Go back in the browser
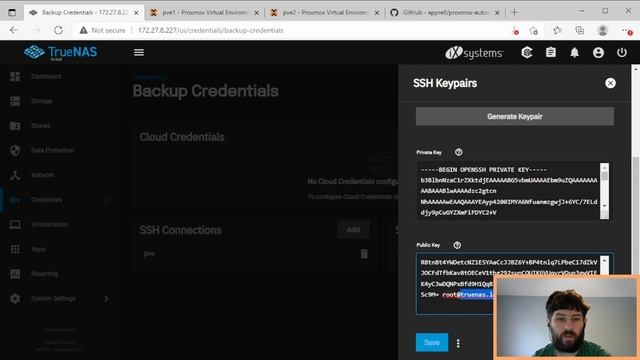This screenshot has width=640, height=360. pyautogui.click(x=14, y=30)
